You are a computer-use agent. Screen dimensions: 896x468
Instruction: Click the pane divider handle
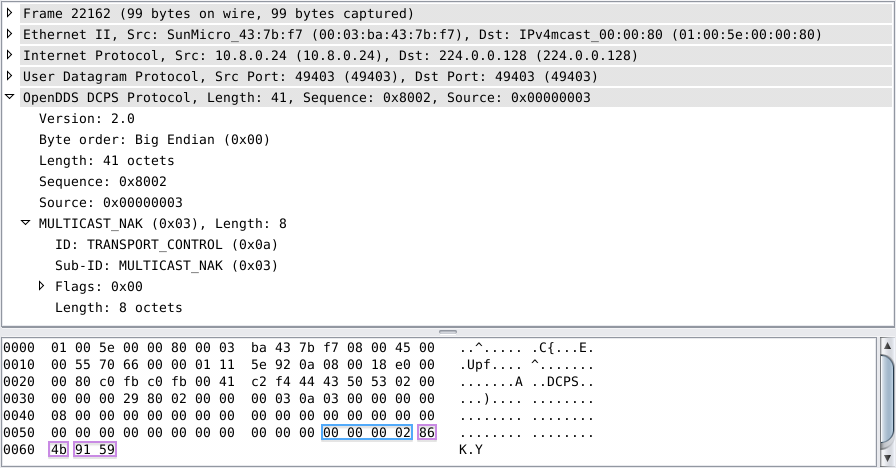point(448,331)
